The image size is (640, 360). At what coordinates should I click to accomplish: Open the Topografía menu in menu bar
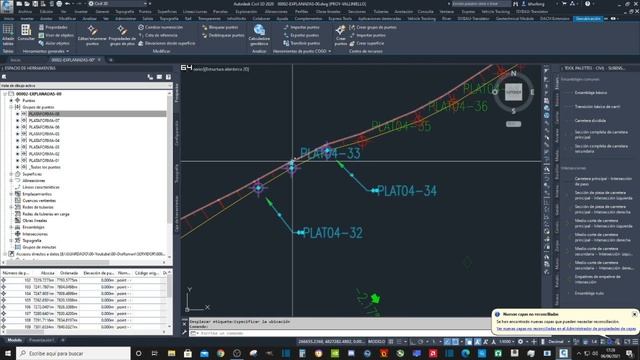pyautogui.click(x=124, y=12)
